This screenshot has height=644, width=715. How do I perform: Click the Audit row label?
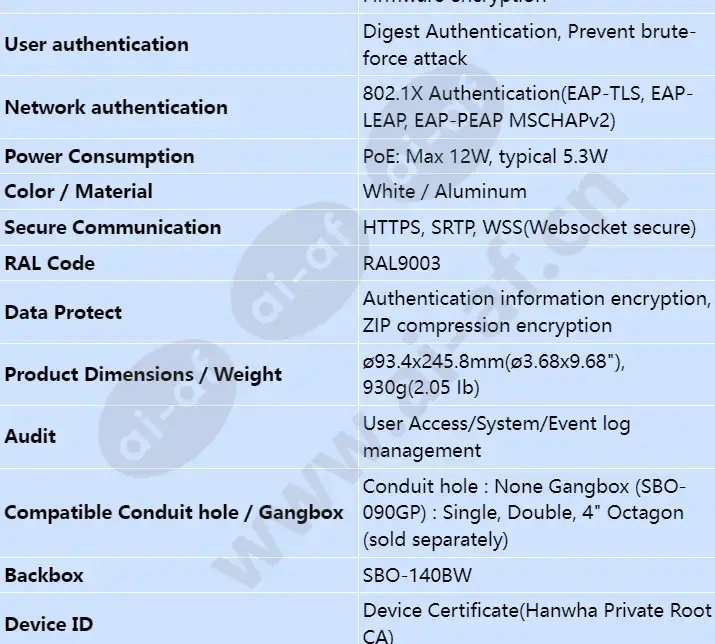[x=30, y=437]
